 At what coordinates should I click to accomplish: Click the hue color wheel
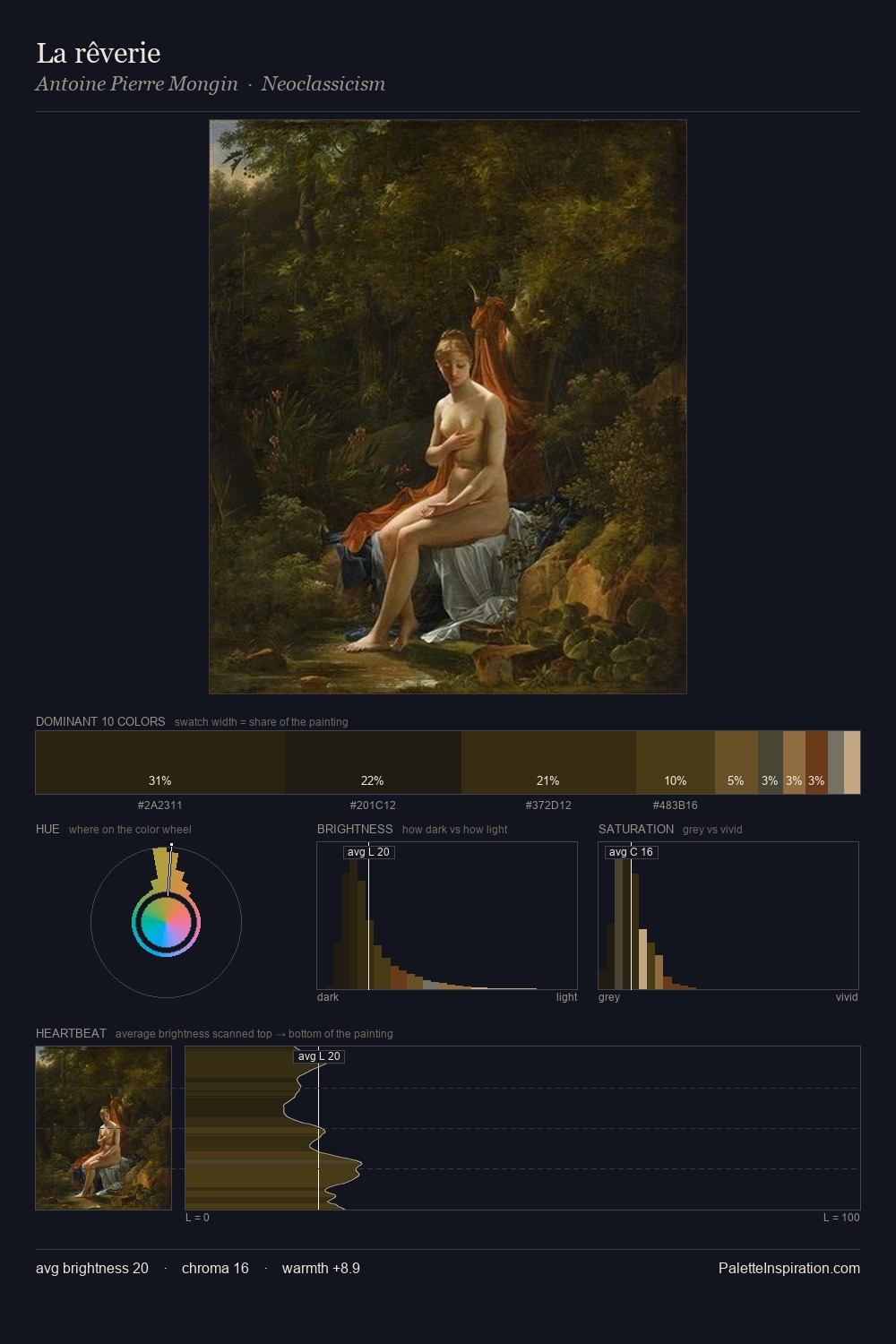[x=166, y=922]
